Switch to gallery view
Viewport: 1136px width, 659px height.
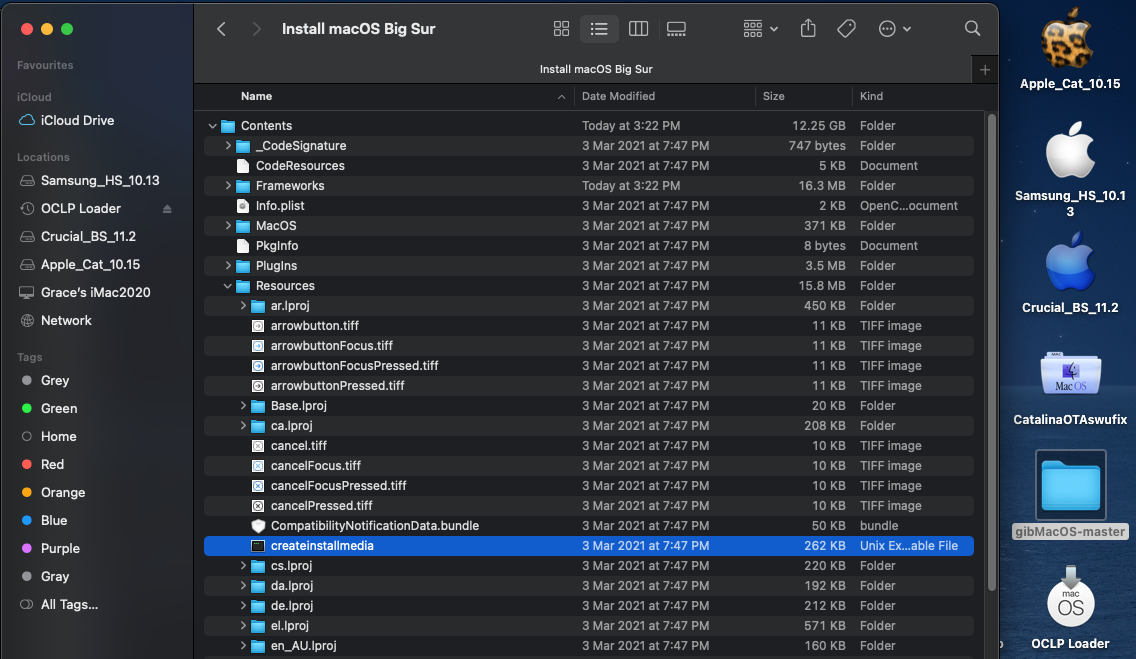676,29
